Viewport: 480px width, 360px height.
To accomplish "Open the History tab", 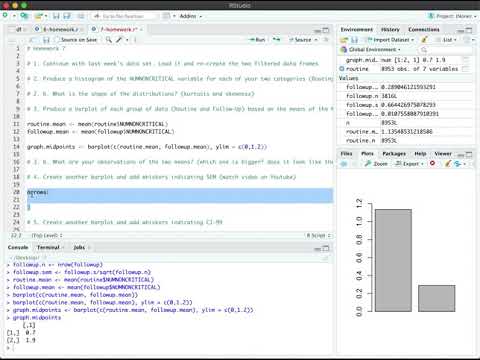I will (390, 30).
